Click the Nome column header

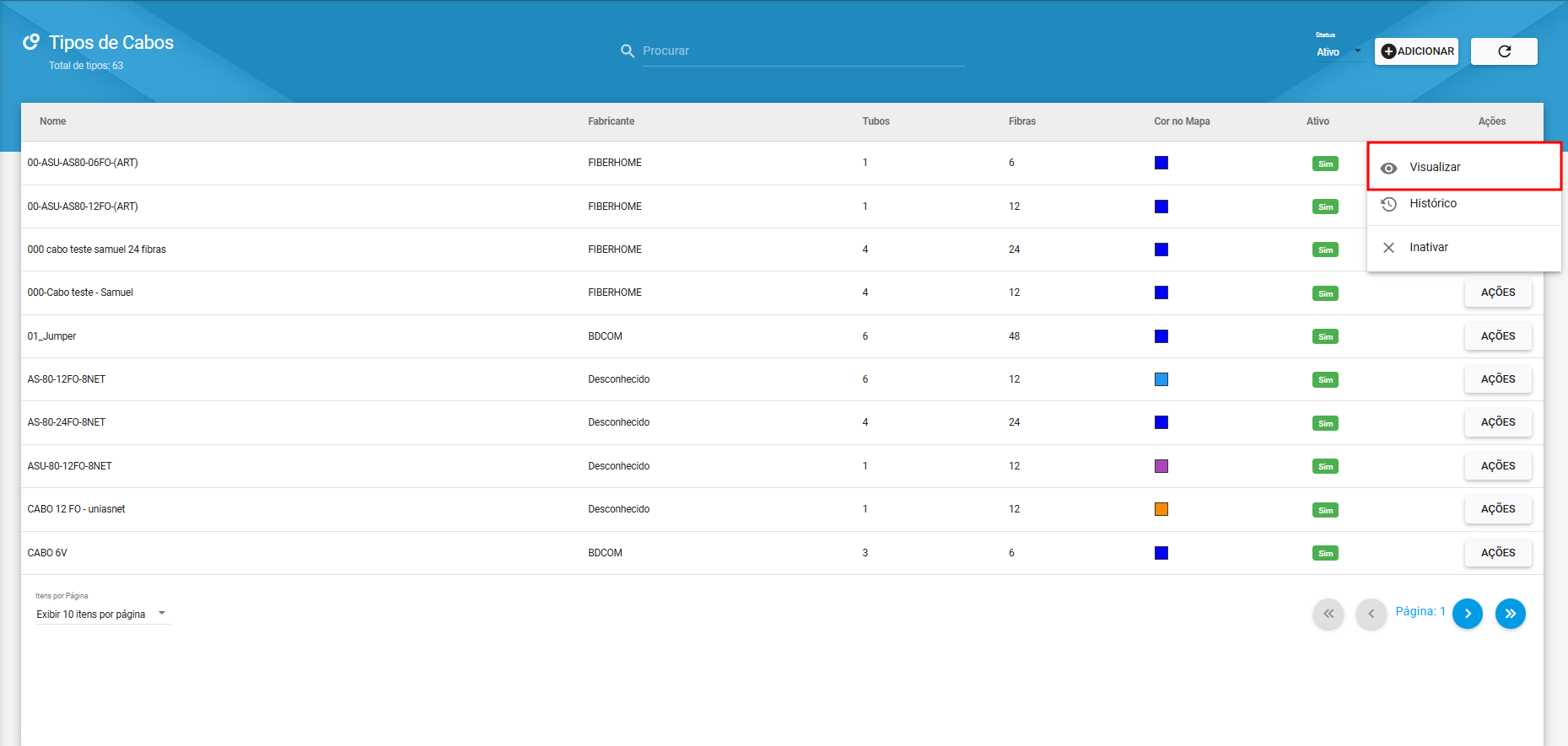tap(52, 121)
